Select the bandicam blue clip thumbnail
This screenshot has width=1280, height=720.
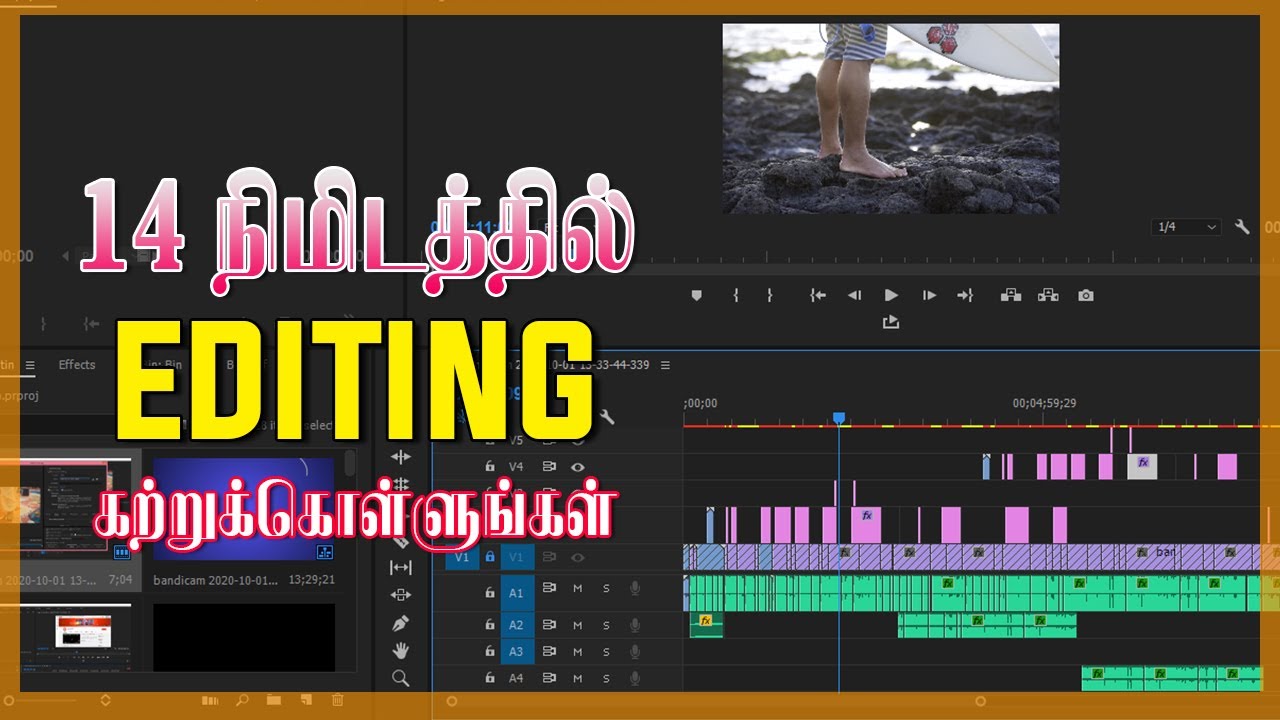pyautogui.click(x=243, y=510)
